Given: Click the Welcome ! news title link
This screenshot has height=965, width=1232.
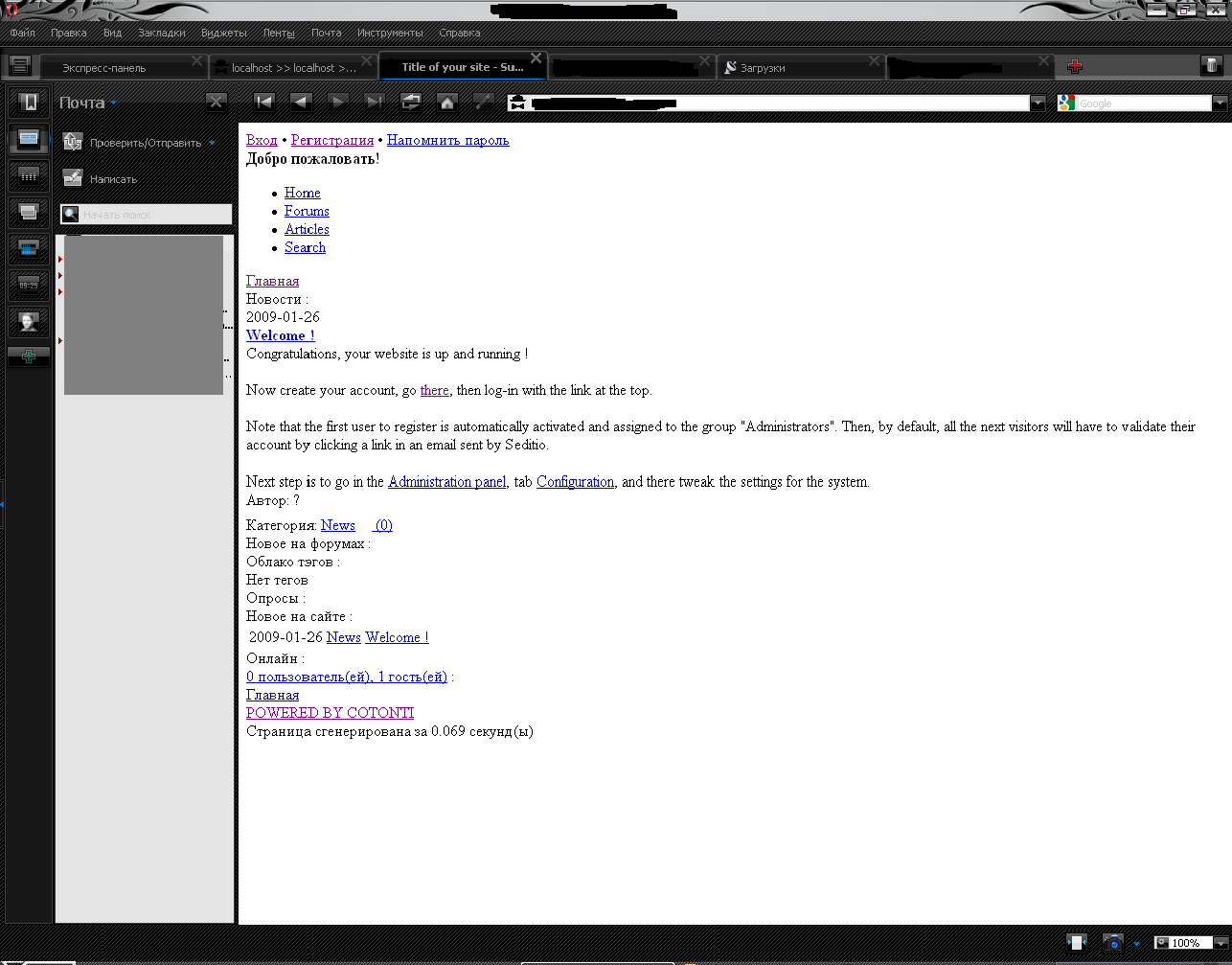Looking at the screenshot, I should [281, 335].
